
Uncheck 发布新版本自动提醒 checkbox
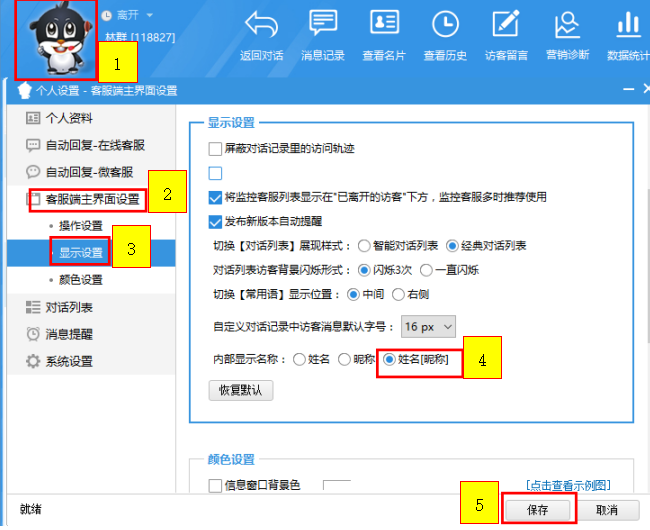[x=215, y=221]
